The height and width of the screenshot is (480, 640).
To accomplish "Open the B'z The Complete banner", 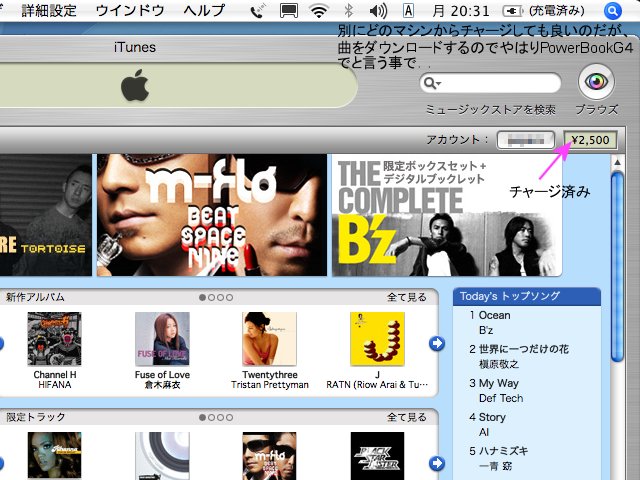I will 447,215.
